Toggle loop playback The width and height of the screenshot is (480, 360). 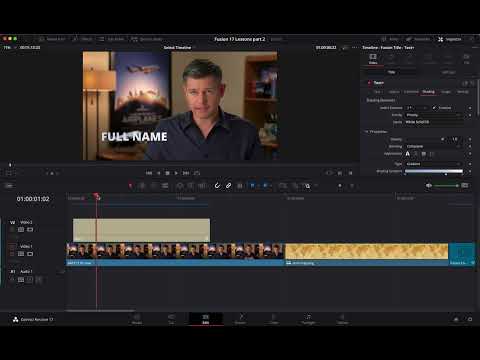coord(197,173)
